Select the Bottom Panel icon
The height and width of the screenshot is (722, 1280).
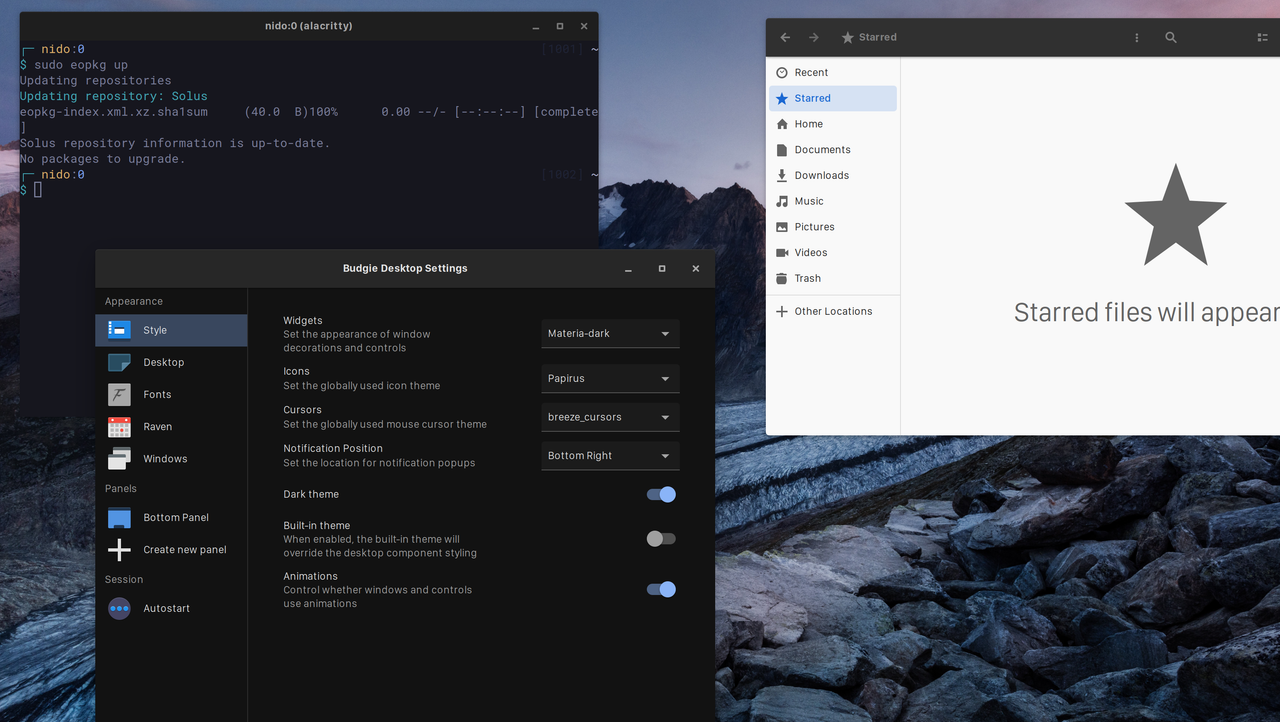click(x=119, y=517)
